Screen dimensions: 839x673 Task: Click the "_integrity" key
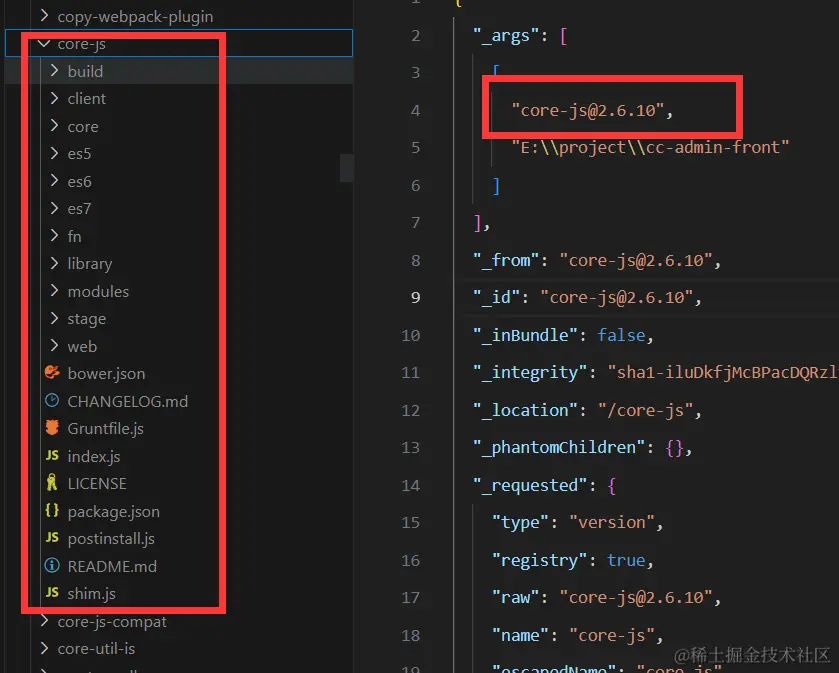click(530, 372)
